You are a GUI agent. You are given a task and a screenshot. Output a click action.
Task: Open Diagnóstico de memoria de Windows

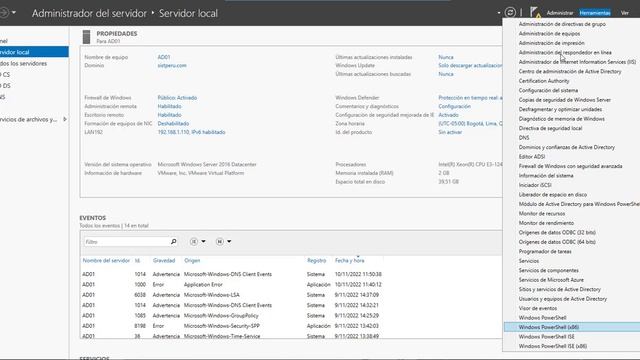561,119
